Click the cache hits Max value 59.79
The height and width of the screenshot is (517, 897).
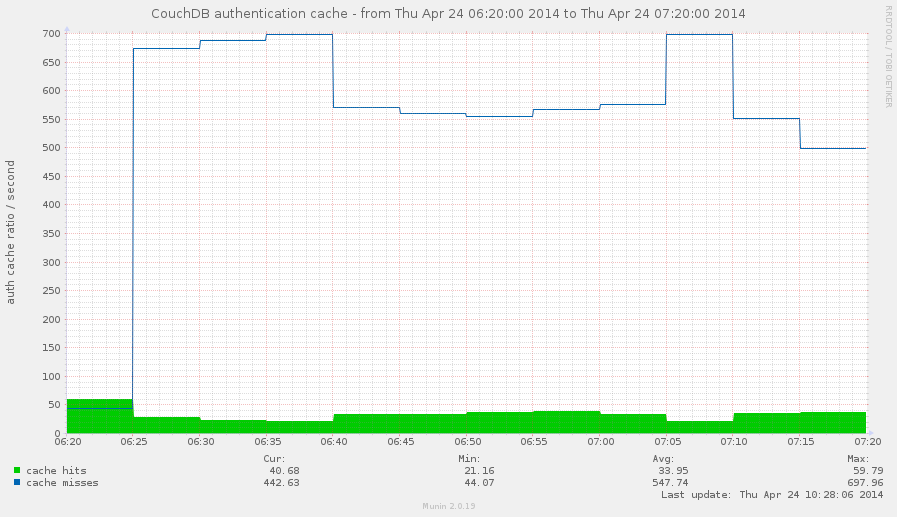pos(868,471)
